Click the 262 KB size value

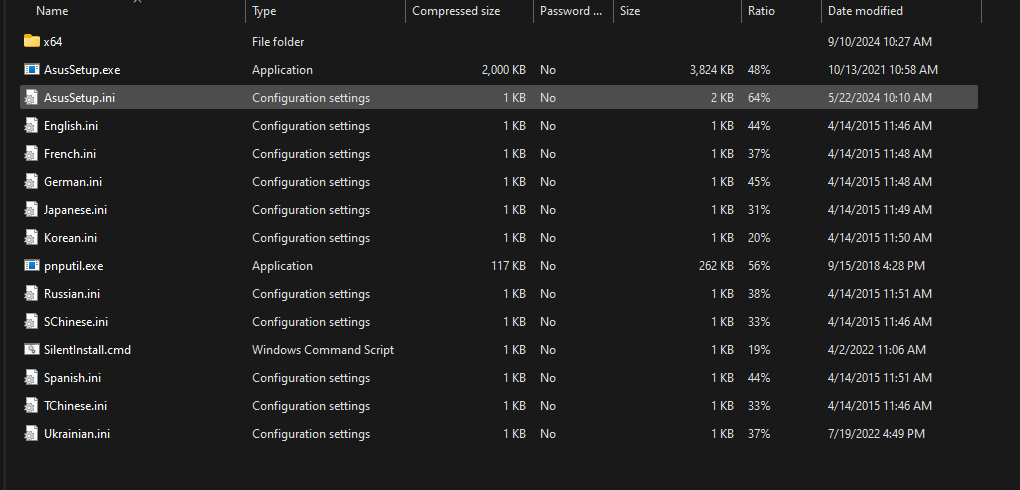click(x=717, y=265)
